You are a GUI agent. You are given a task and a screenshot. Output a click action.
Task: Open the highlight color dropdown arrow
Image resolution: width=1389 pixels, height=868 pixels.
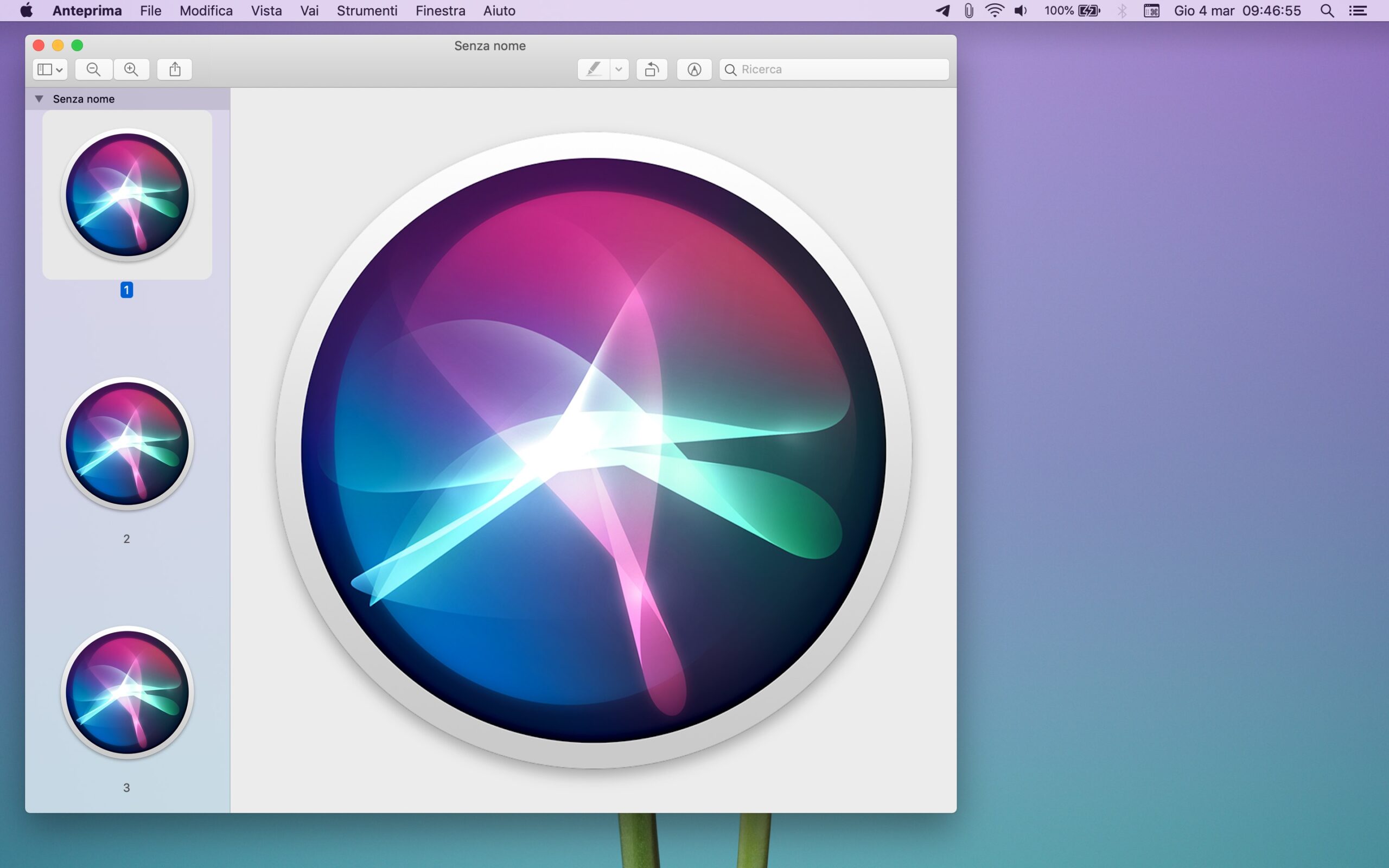(x=619, y=69)
